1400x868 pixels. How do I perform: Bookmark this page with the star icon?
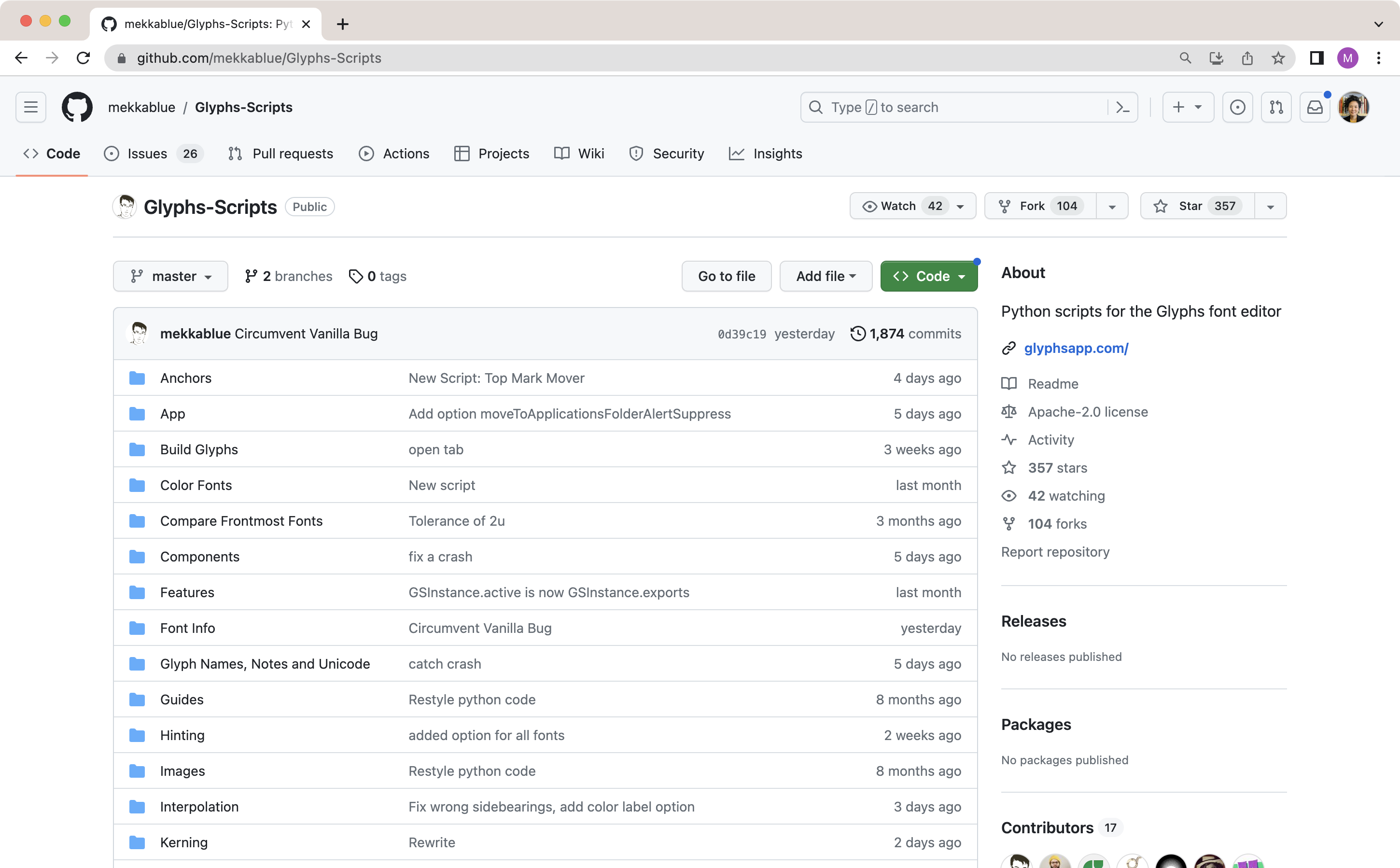coord(1278,58)
